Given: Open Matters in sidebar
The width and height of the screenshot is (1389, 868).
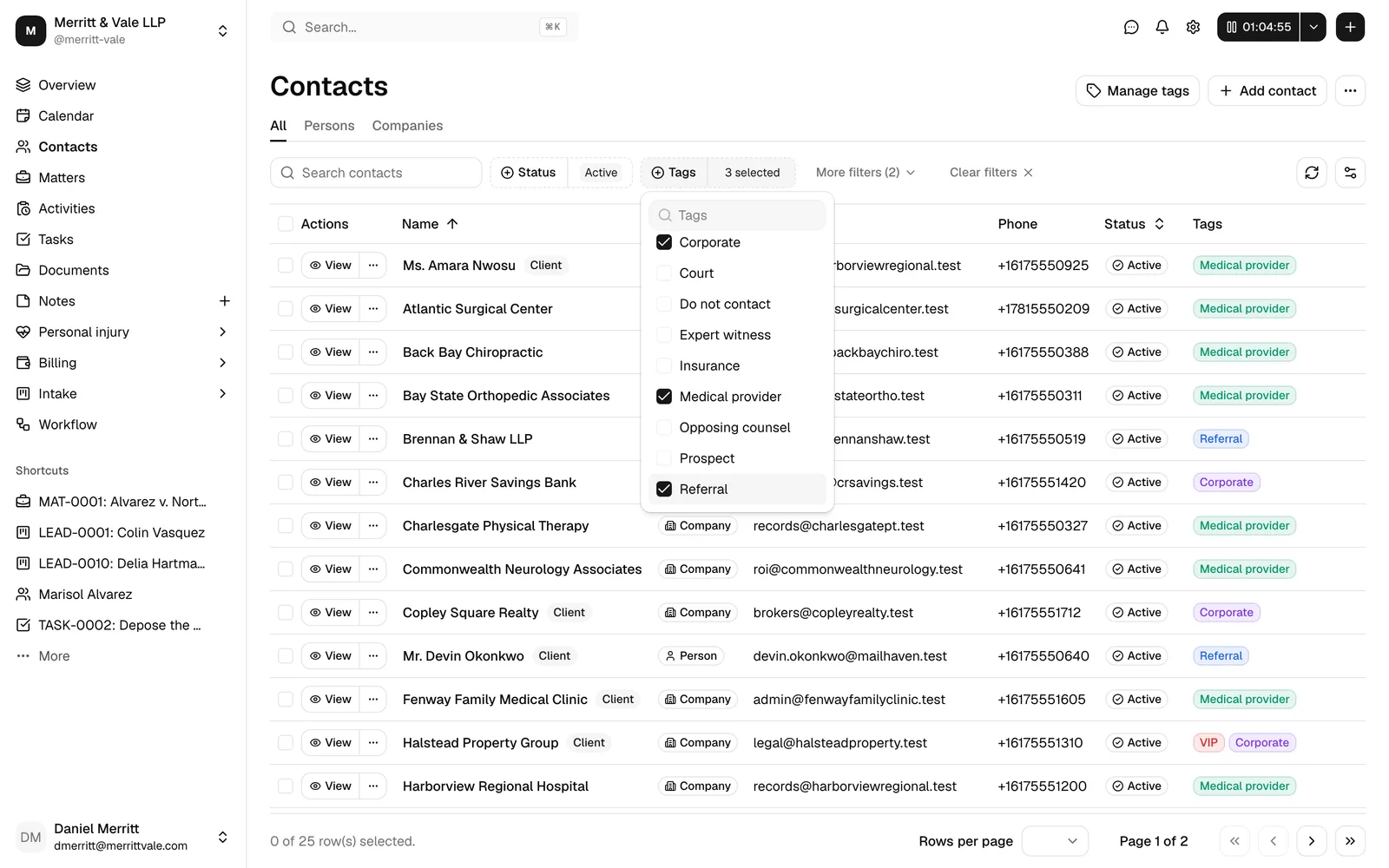Looking at the screenshot, I should 62,177.
